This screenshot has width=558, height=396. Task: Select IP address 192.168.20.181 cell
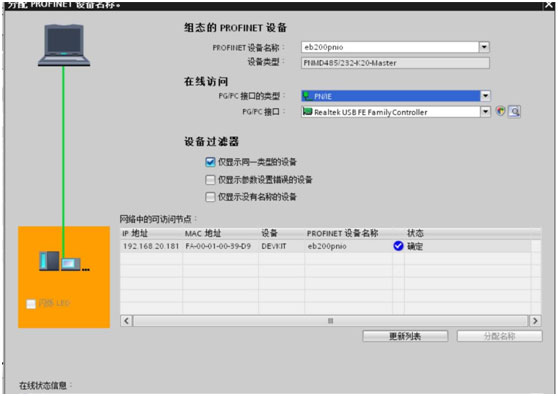coord(151,246)
